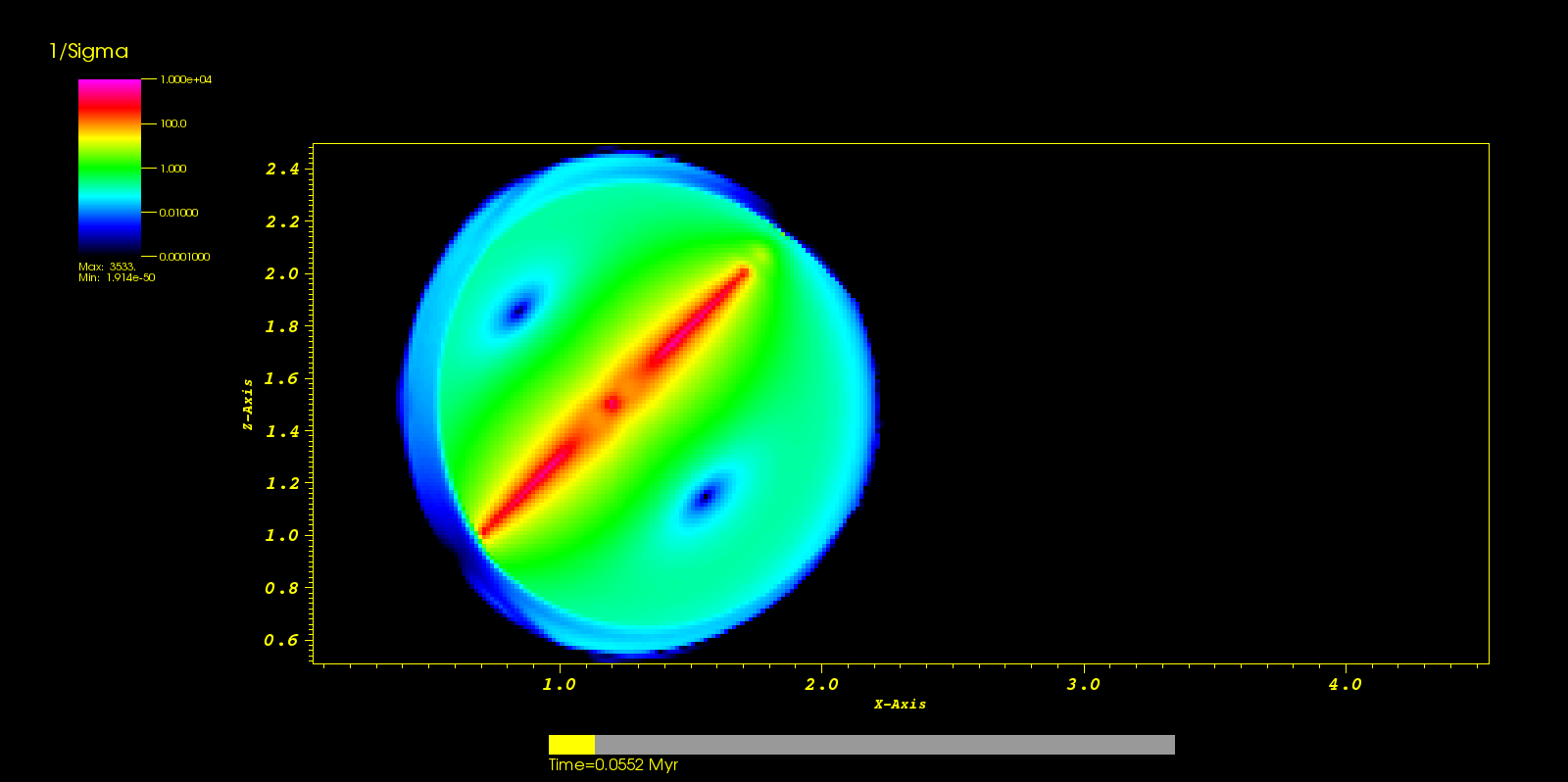Click the '1/Sigma' legend title

pyautogui.click(x=88, y=52)
